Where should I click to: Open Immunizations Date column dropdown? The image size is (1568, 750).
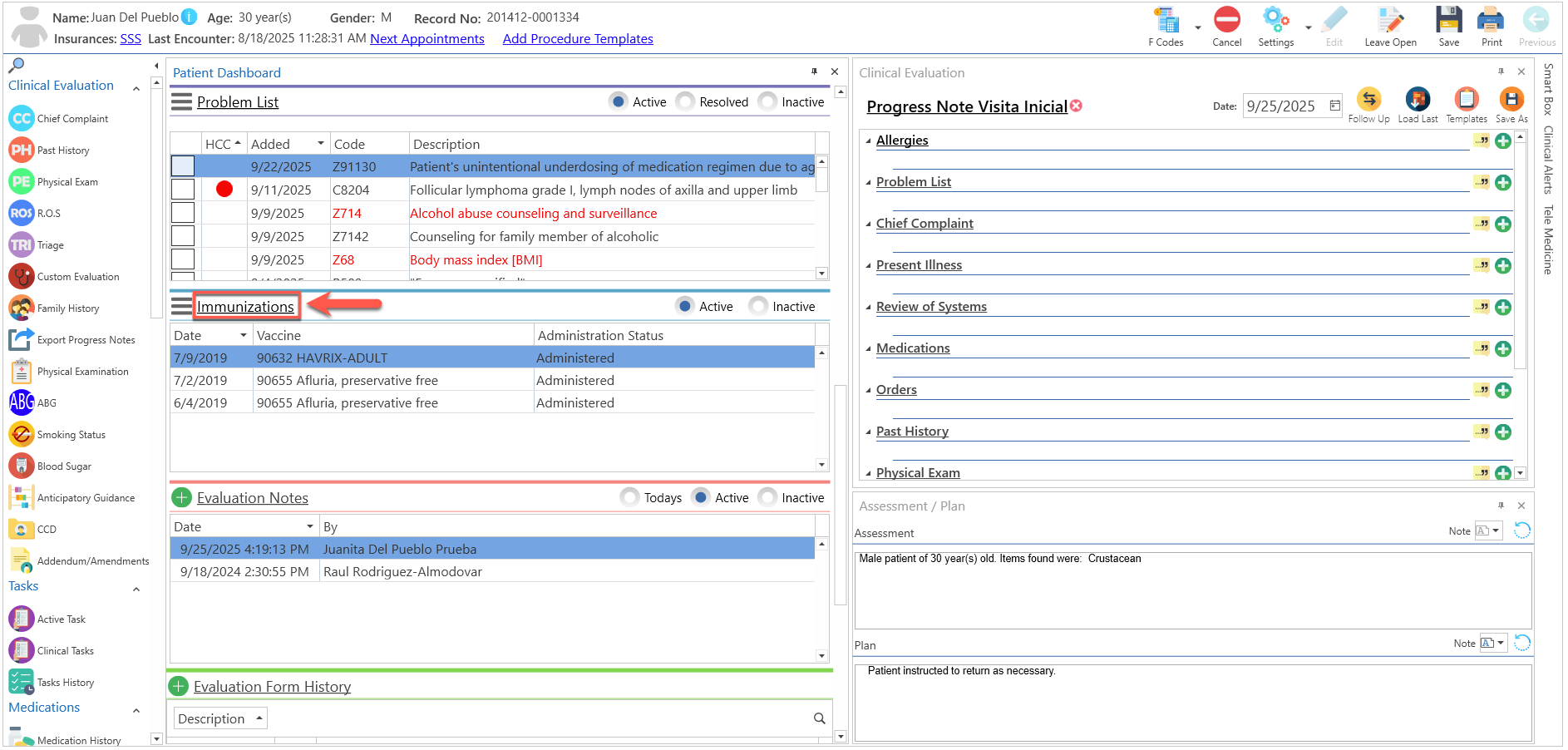pyautogui.click(x=244, y=335)
